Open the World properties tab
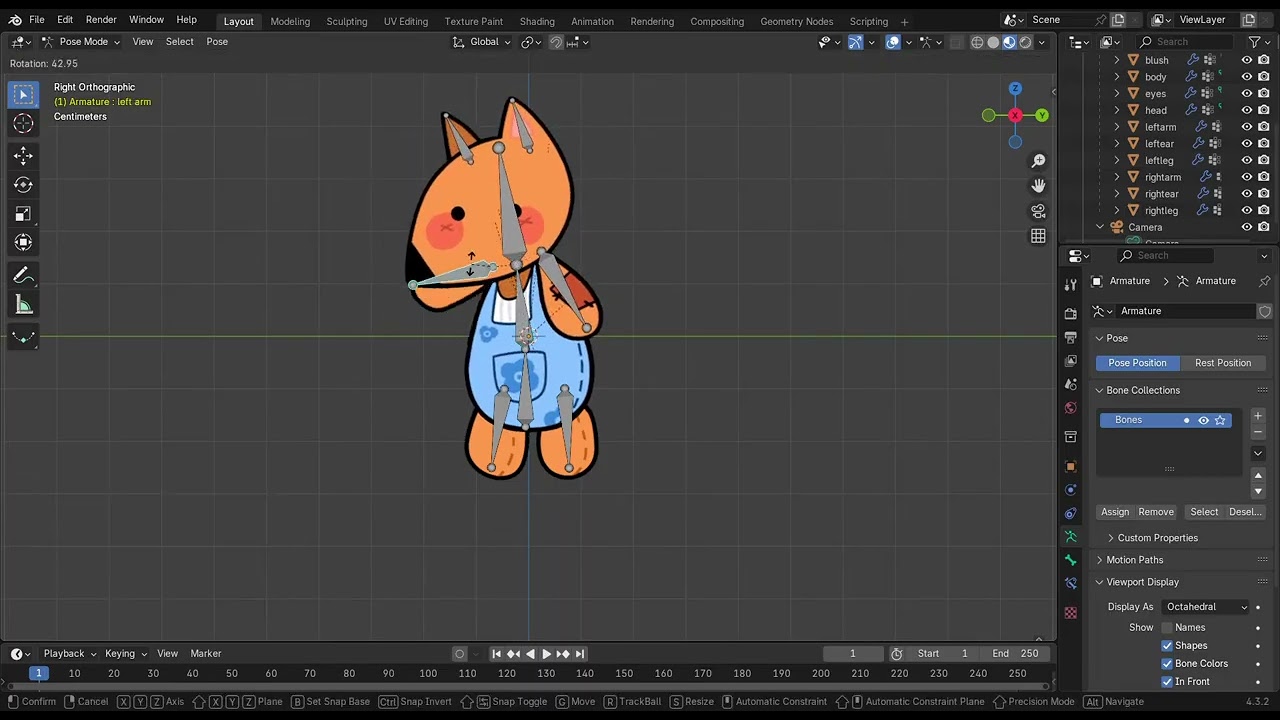This screenshot has height=720, width=1280. tap(1071, 408)
